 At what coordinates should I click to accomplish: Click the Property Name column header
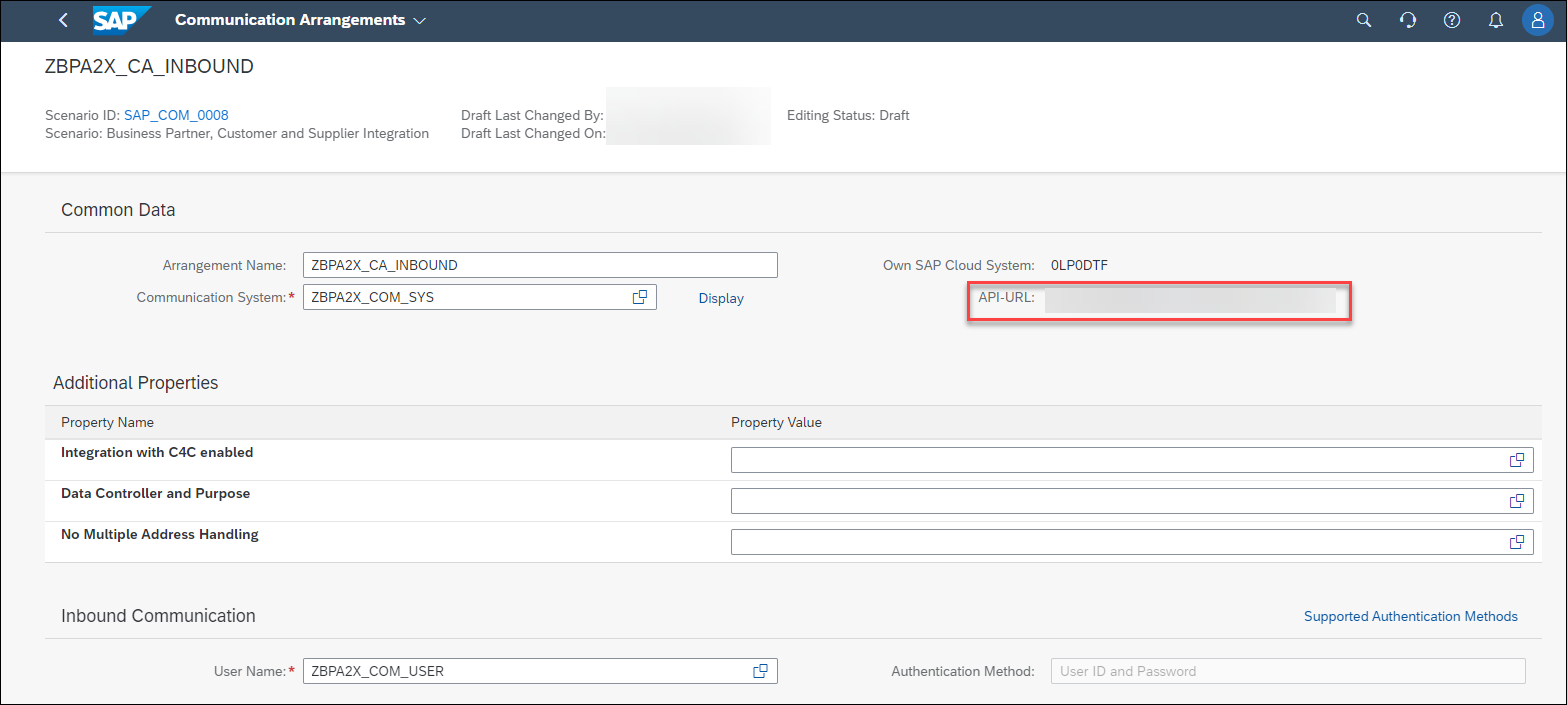click(x=107, y=422)
